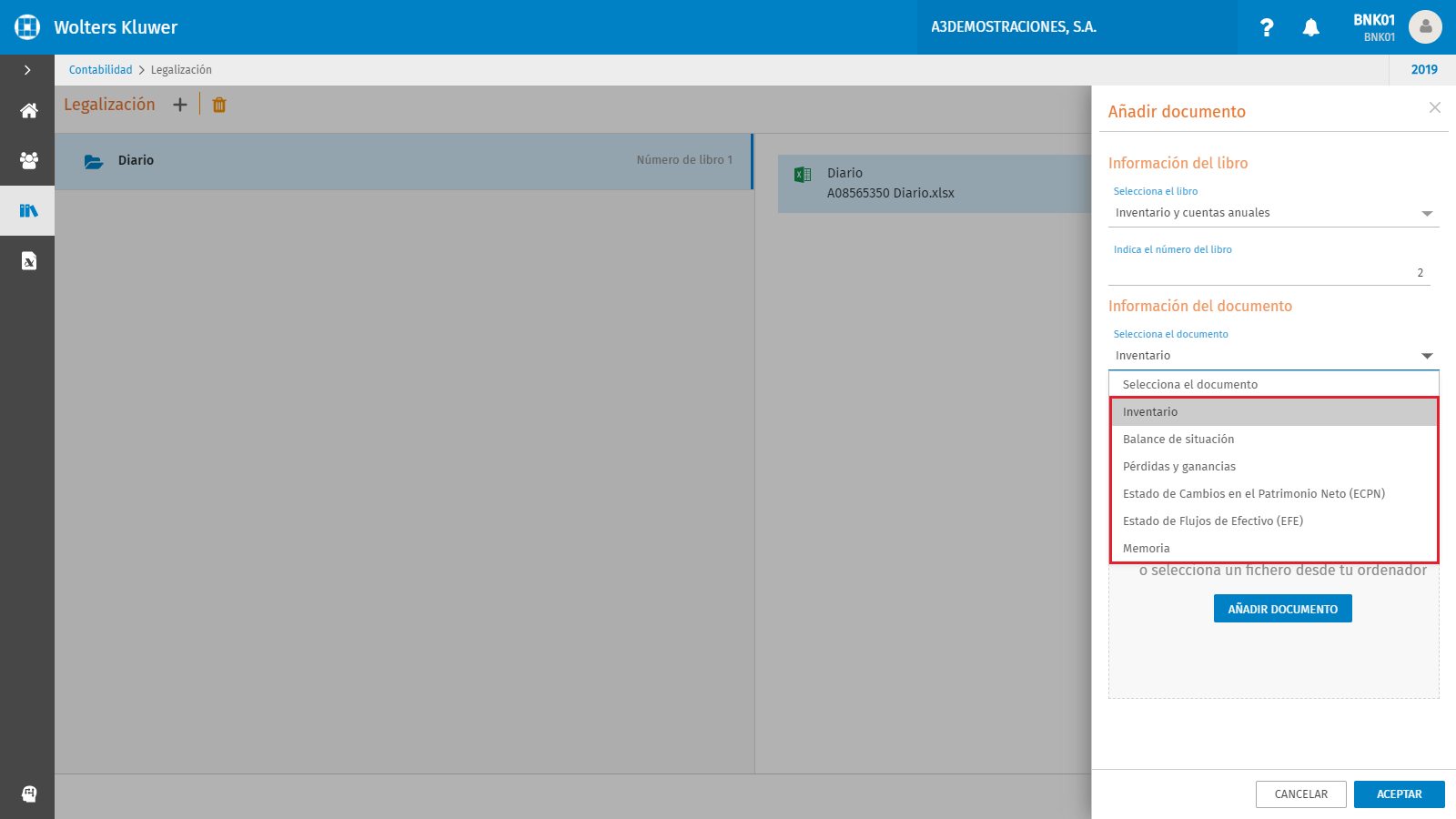Go to Home in the sidebar
This screenshot has height=819, width=1456.
point(29,111)
